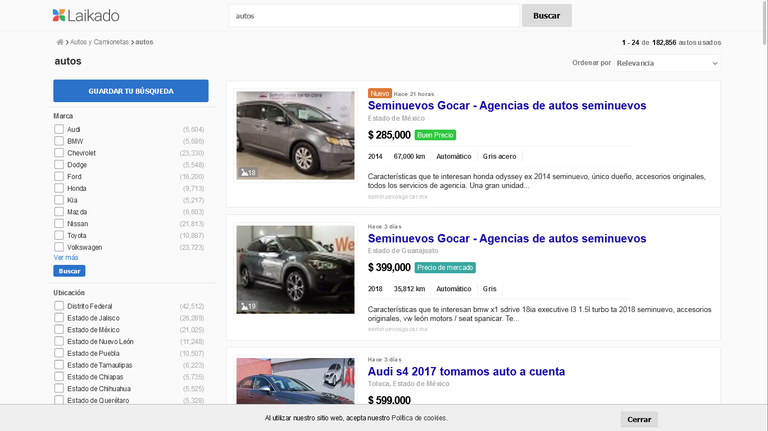Open photo count icon on BMW X1 thumbnail
Image resolution: width=768 pixels, height=431 pixels.
[248, 306]
